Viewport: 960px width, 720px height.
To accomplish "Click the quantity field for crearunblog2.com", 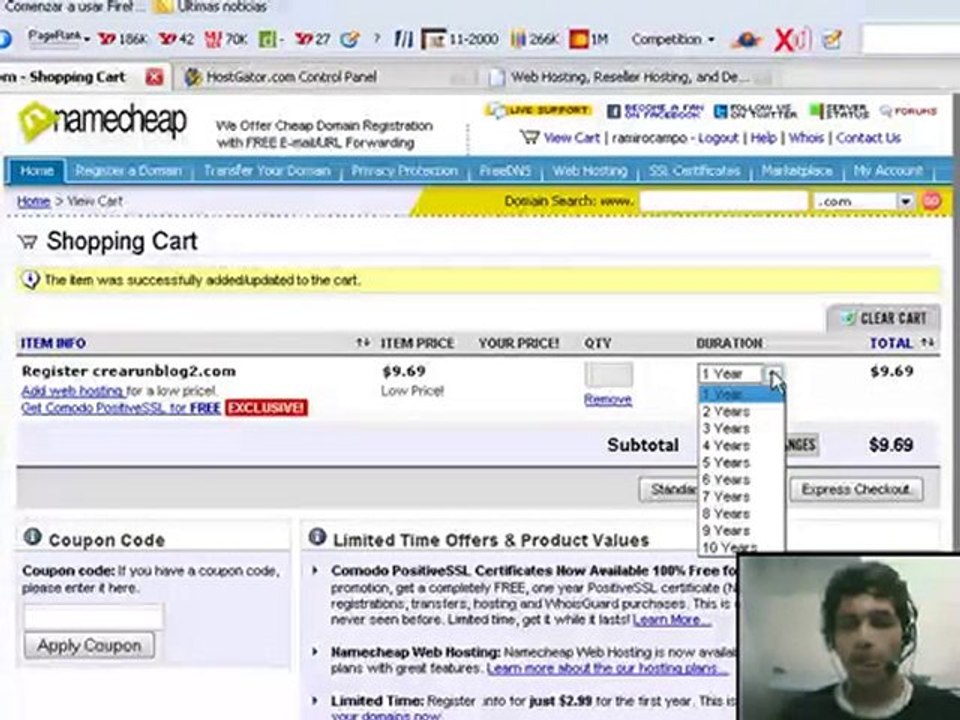I will pos(609,374).
